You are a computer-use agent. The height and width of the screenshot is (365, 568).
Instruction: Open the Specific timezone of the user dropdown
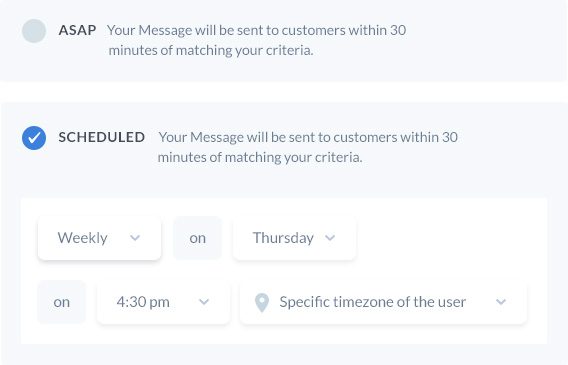pyautogui.click(x=383, y=302)
